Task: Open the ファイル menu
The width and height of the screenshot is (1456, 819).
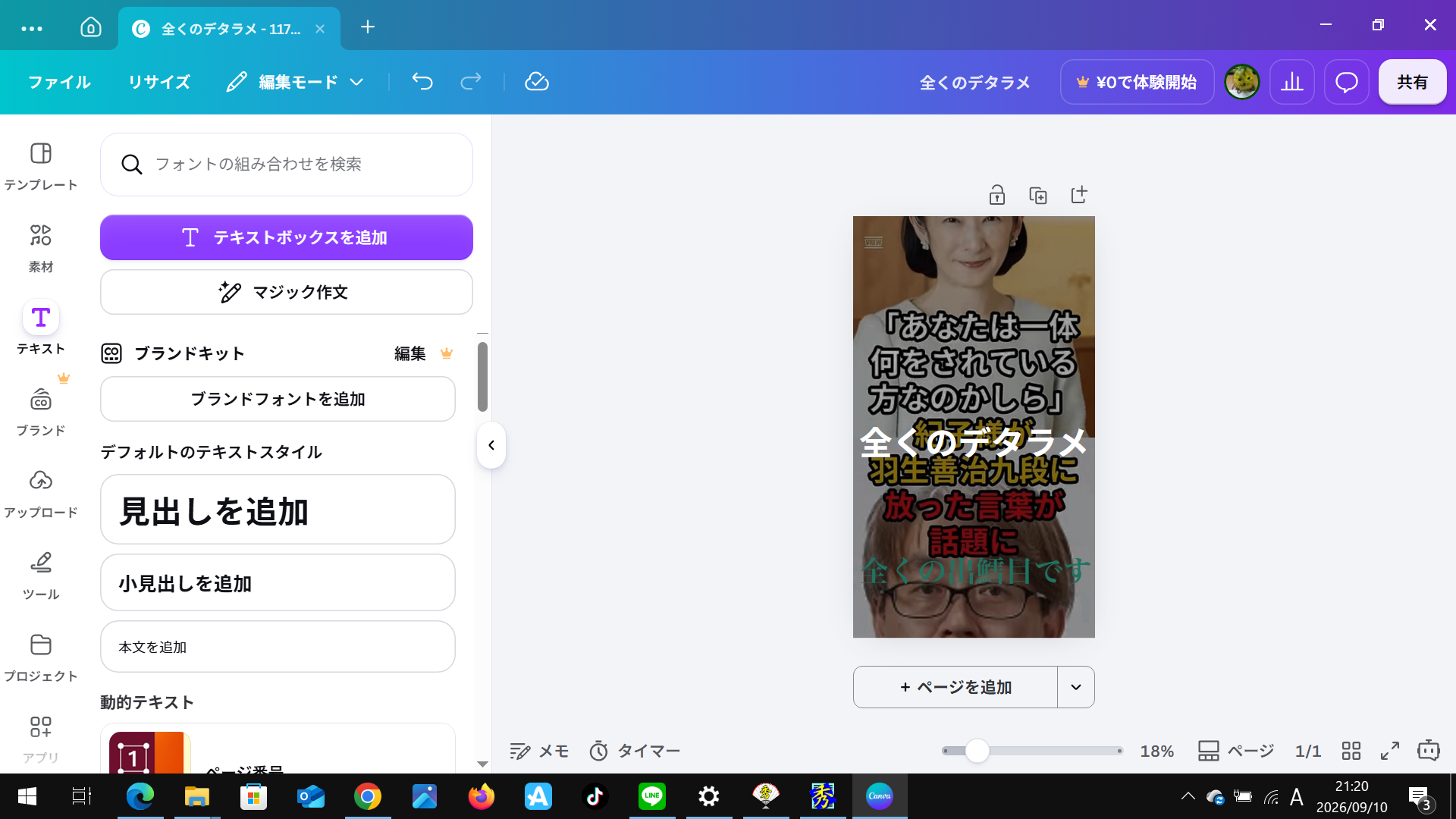Action: pyautogui.click(x=59, y=82)
